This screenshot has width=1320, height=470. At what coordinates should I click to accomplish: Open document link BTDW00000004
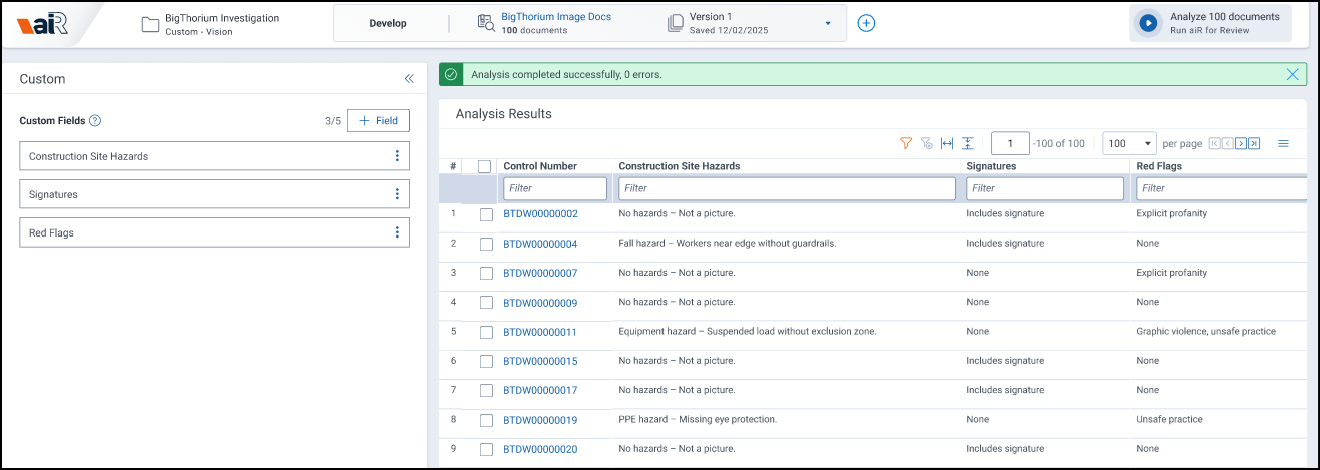pos(540,244)
